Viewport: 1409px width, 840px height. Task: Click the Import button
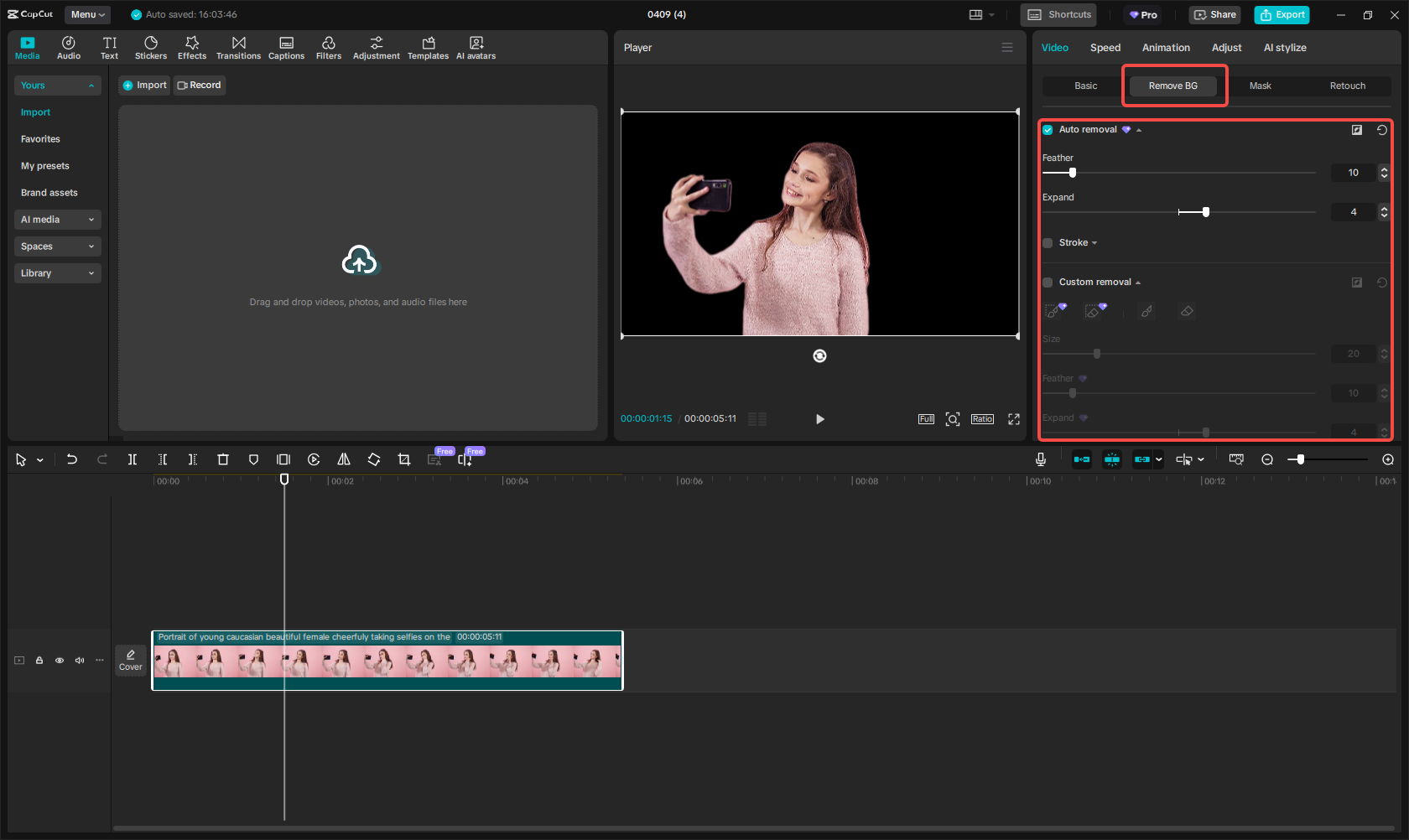(143, 85)
